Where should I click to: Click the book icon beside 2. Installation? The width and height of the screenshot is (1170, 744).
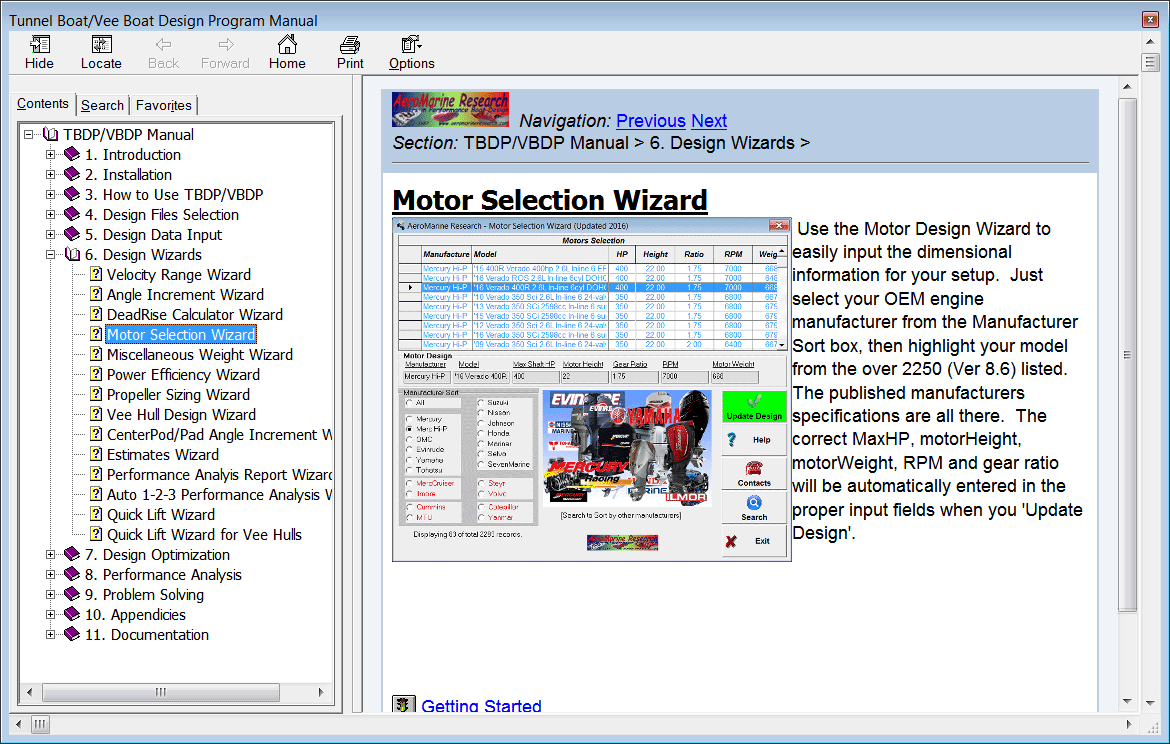pyautogui.click(x=72, y=175)
